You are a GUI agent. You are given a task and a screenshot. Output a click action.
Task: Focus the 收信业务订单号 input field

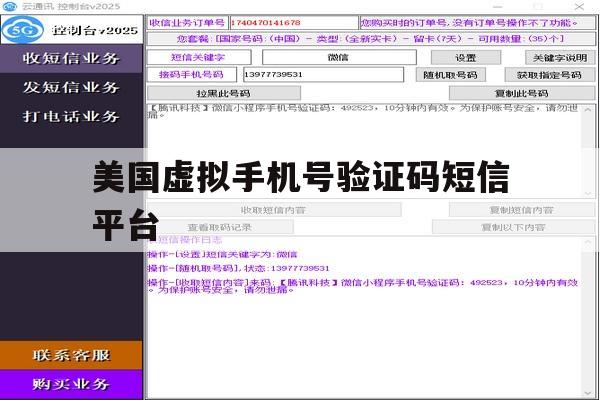pyautogui.click(x=293, y=23)
